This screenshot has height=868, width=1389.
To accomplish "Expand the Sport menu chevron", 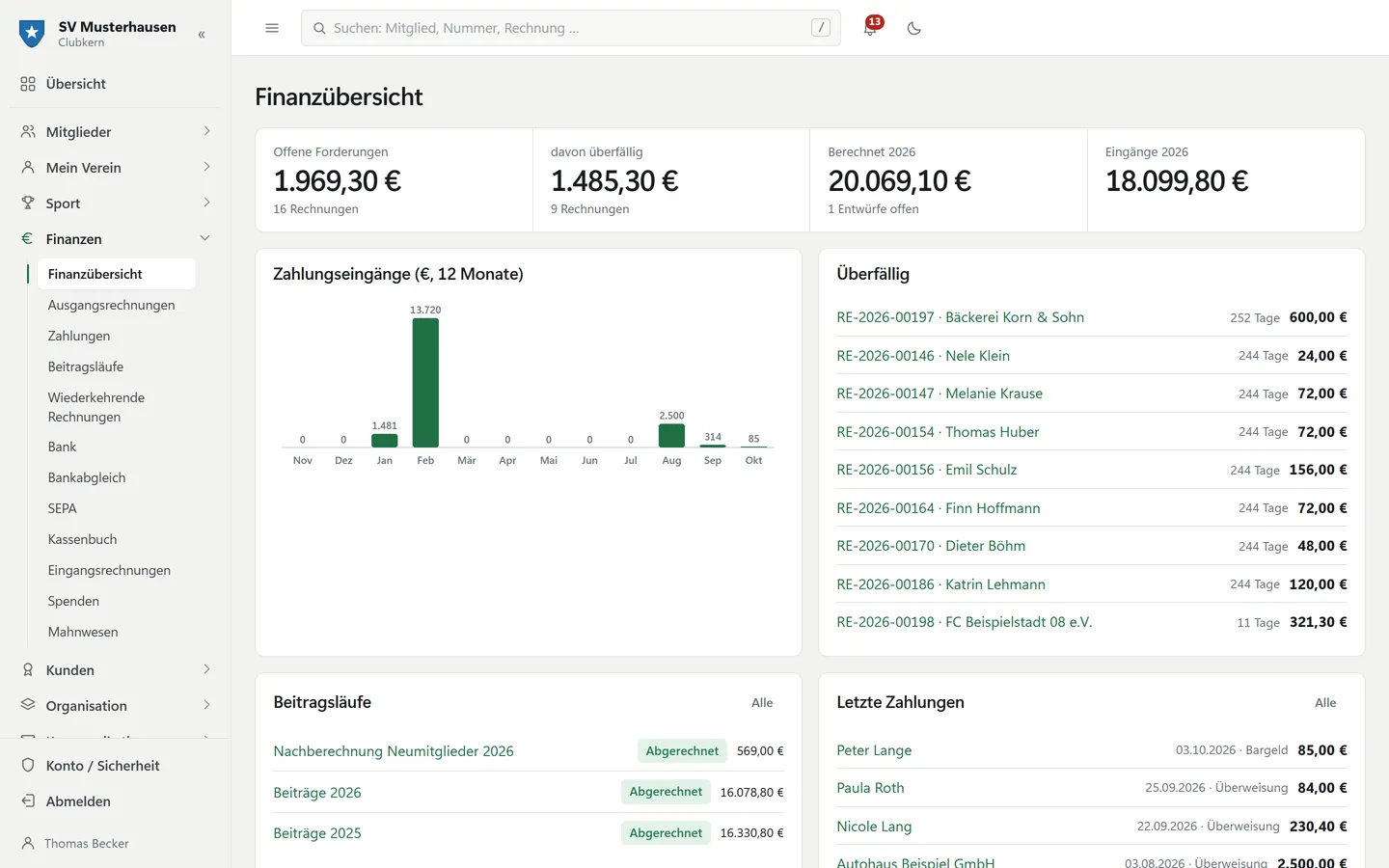I will (x=205, y=203).
